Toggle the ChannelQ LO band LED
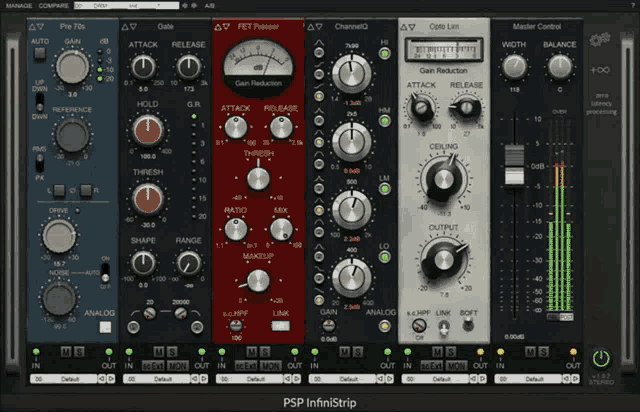 384,257
